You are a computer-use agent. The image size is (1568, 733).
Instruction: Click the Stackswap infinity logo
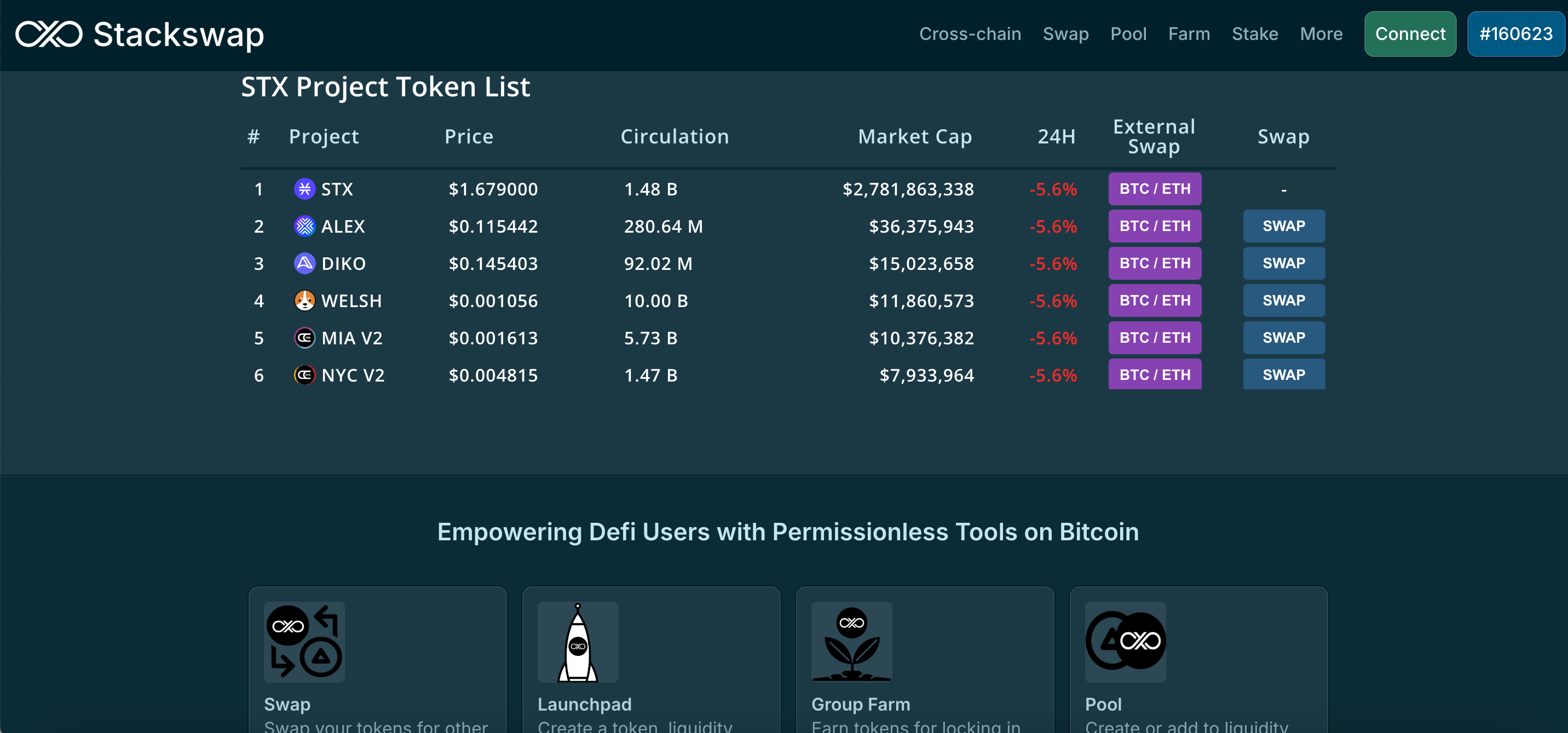tap(49, 34)
